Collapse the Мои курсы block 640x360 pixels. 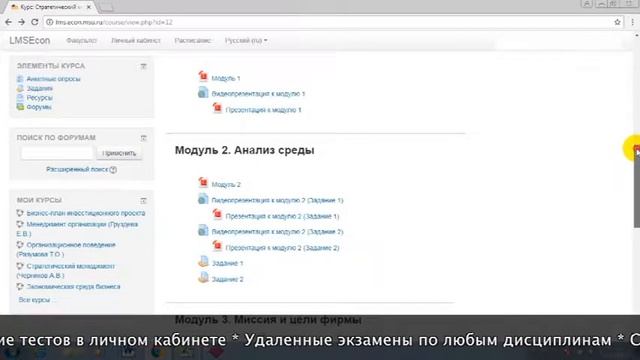coord(143,200)
